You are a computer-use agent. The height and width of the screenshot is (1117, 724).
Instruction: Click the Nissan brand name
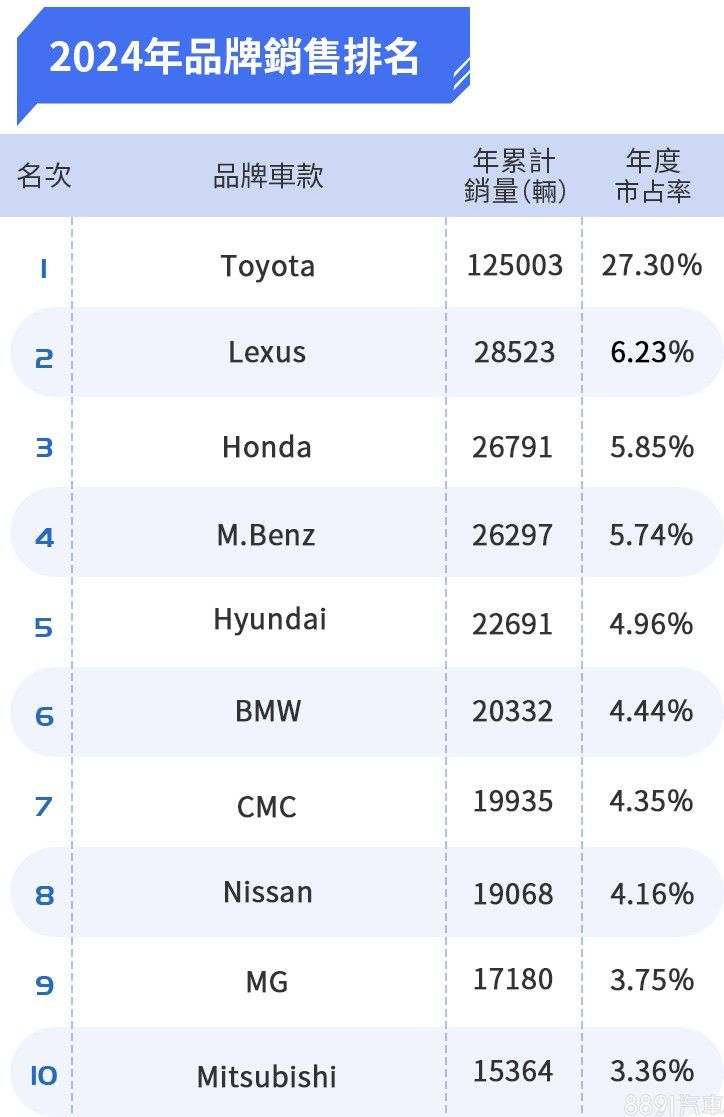pos(268,891)
